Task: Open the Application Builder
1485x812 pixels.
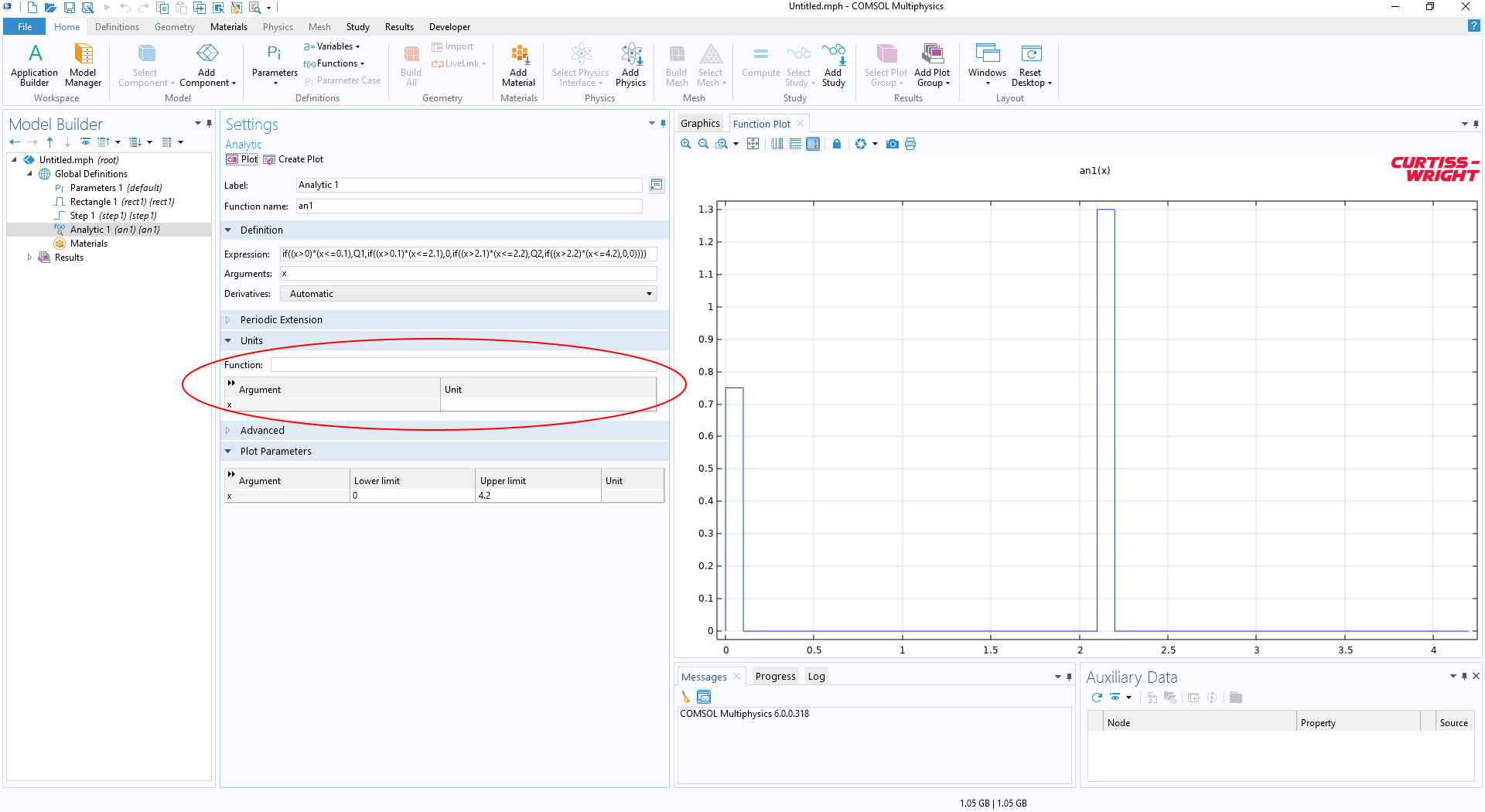Action: 34,65
